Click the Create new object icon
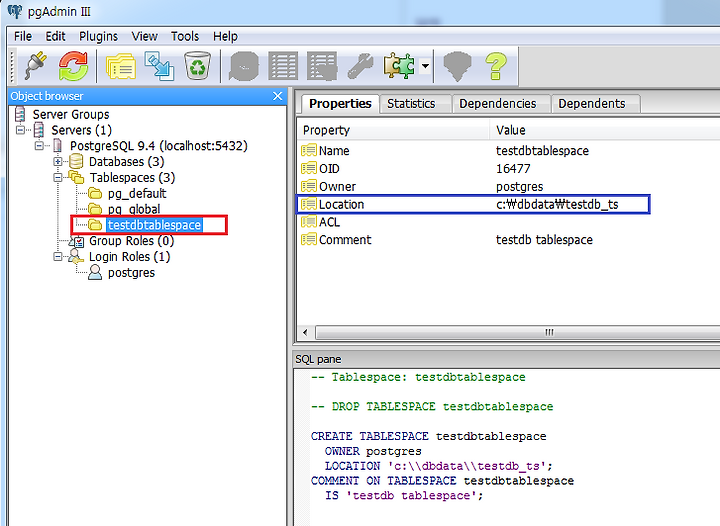 159,67
